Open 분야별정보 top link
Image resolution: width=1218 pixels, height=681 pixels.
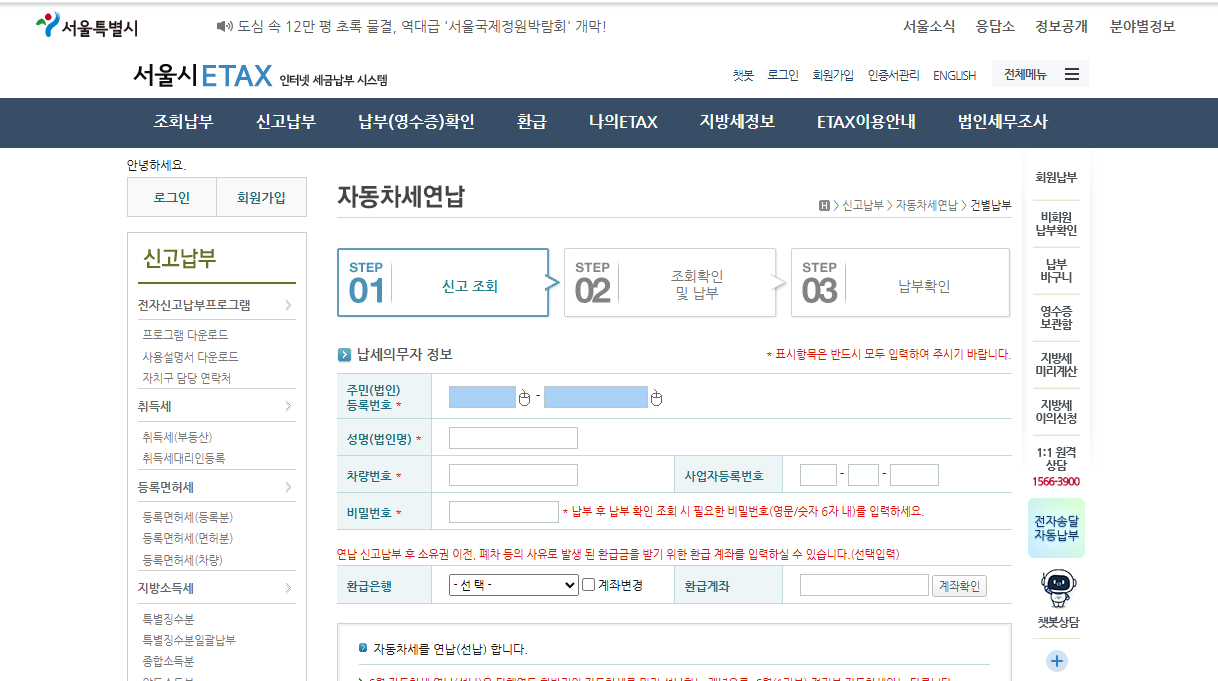click(x=1143, y=26)
